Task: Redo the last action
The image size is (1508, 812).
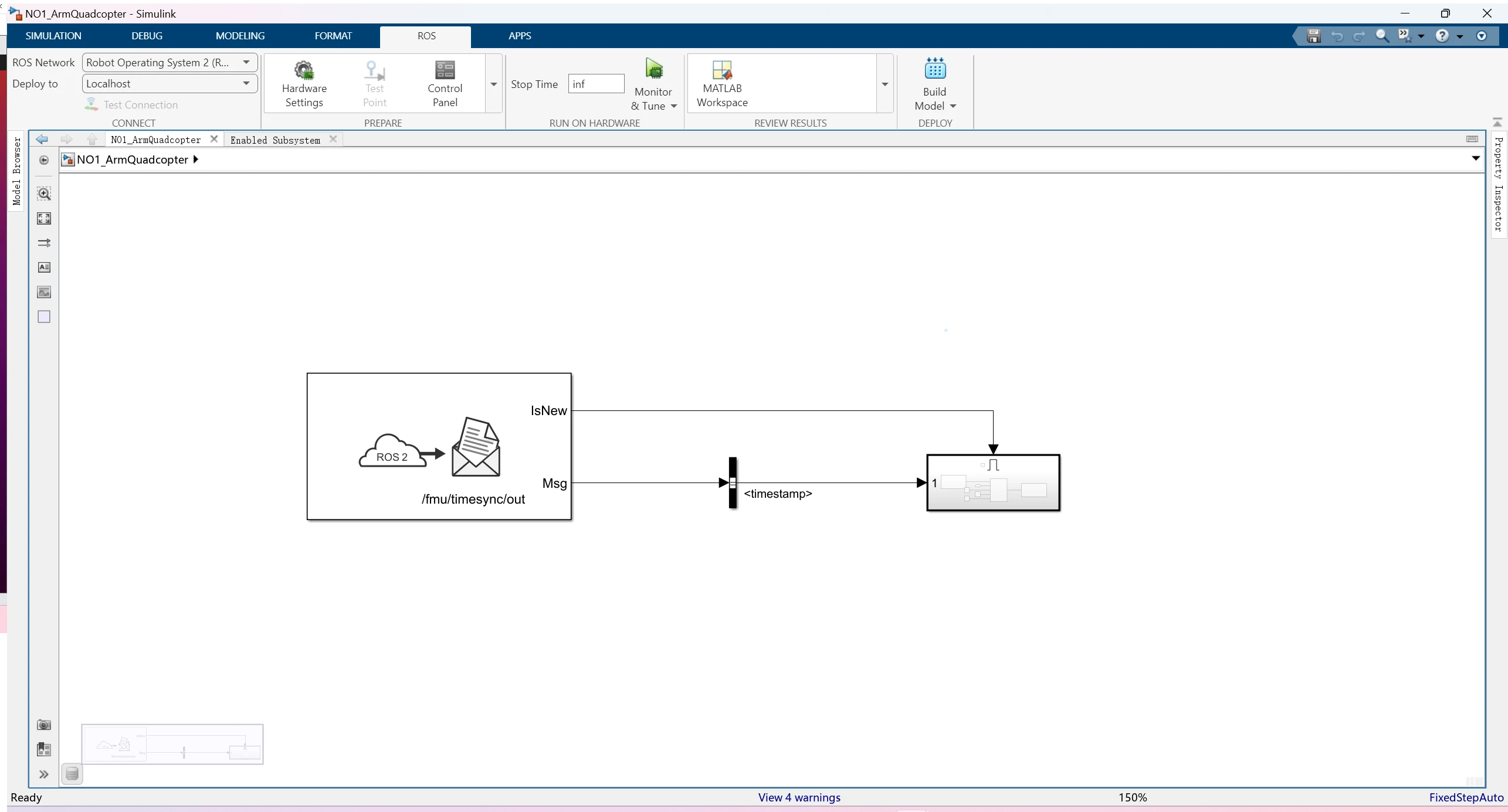Action: tap(1359, 36)
